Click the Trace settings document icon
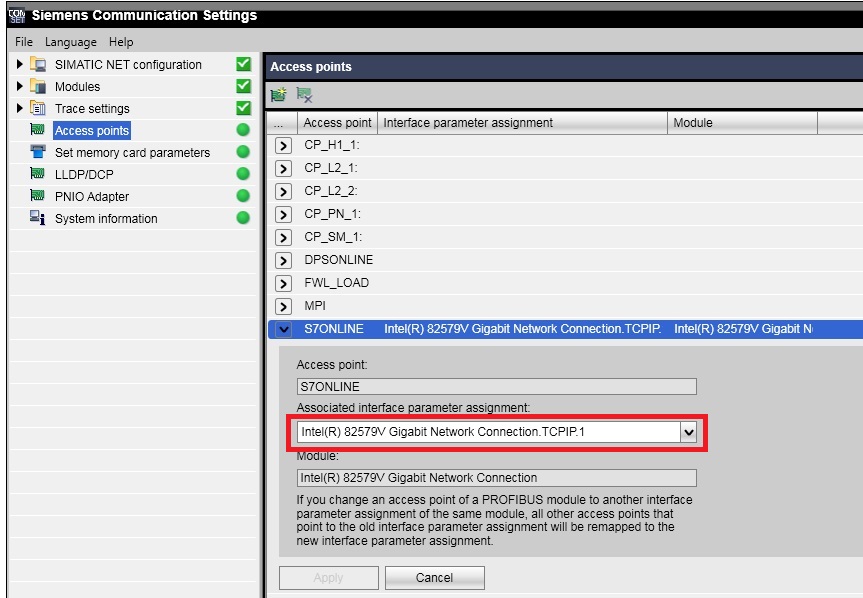This screenshot has height=598, width=863. pyautogui.click(x=38, y=108)
